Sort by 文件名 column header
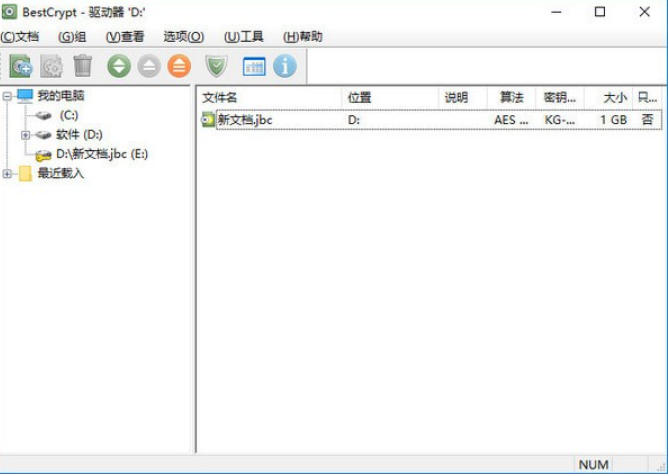The width and height of the screenshot is (669, 476). coord(271,98)
